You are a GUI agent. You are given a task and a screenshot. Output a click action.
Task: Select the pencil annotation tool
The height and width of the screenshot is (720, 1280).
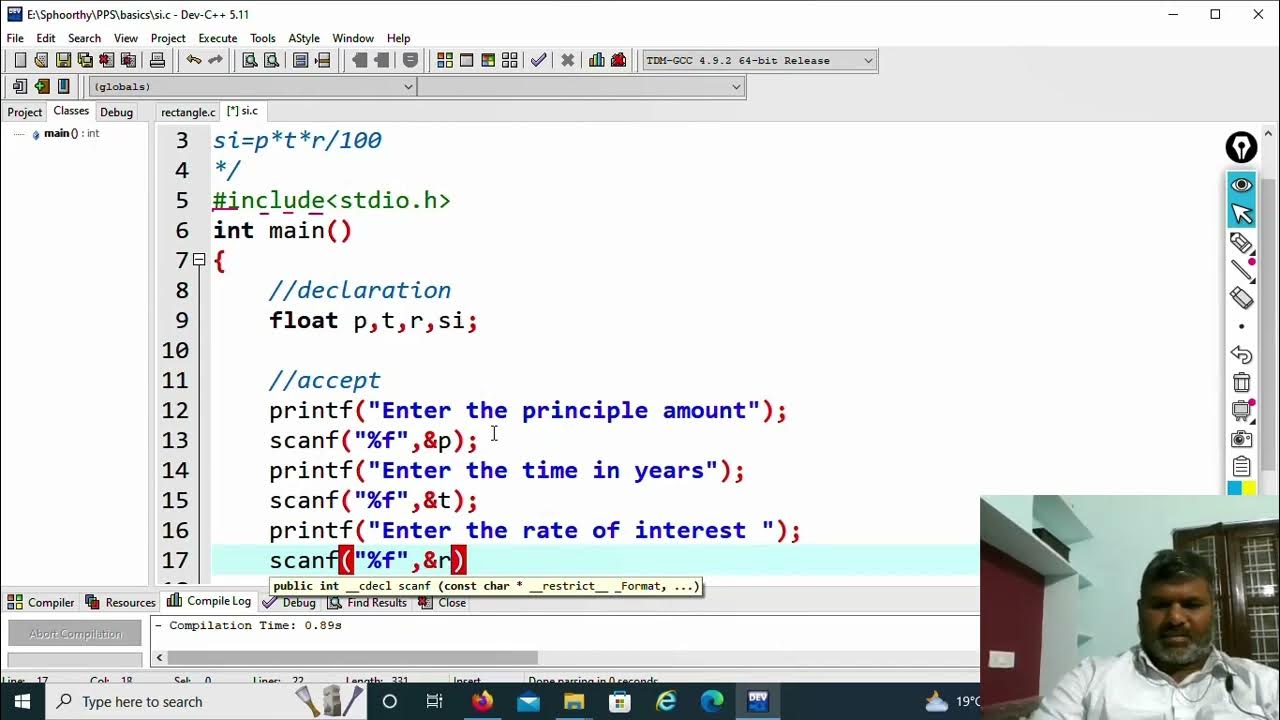click(1241, 243)
